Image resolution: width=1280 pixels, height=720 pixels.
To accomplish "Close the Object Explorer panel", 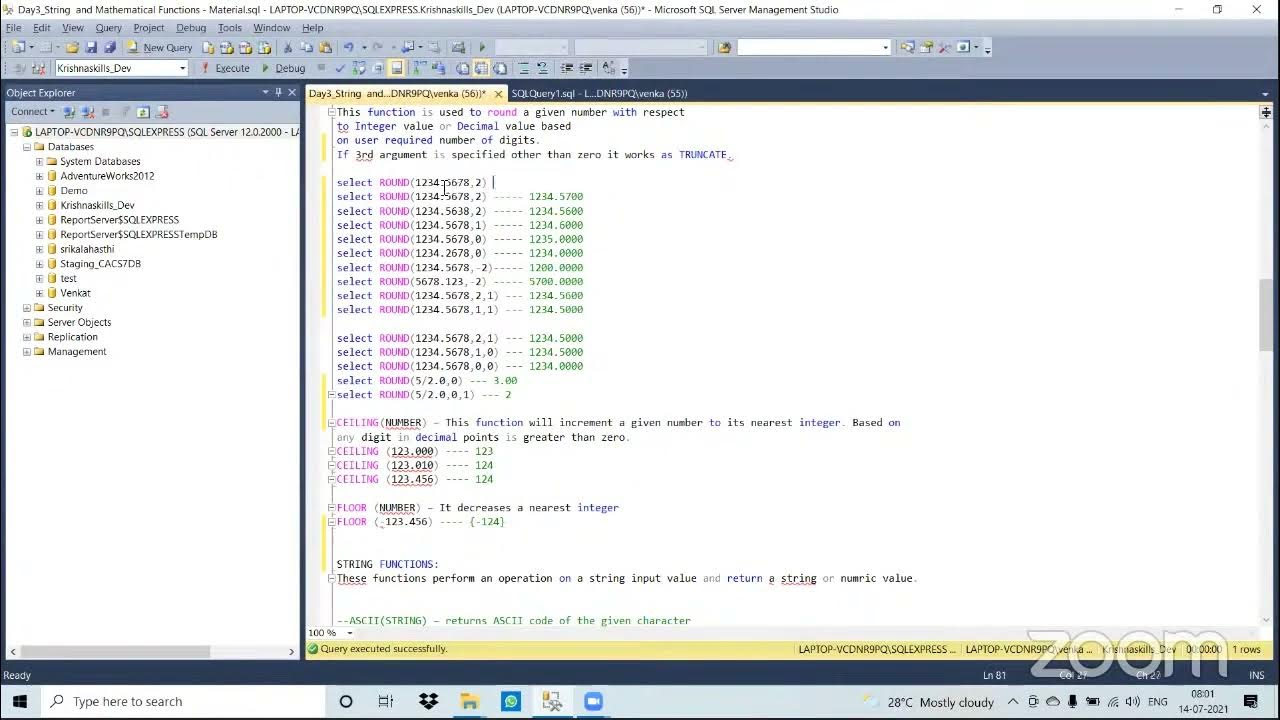I will click(292, 92).
